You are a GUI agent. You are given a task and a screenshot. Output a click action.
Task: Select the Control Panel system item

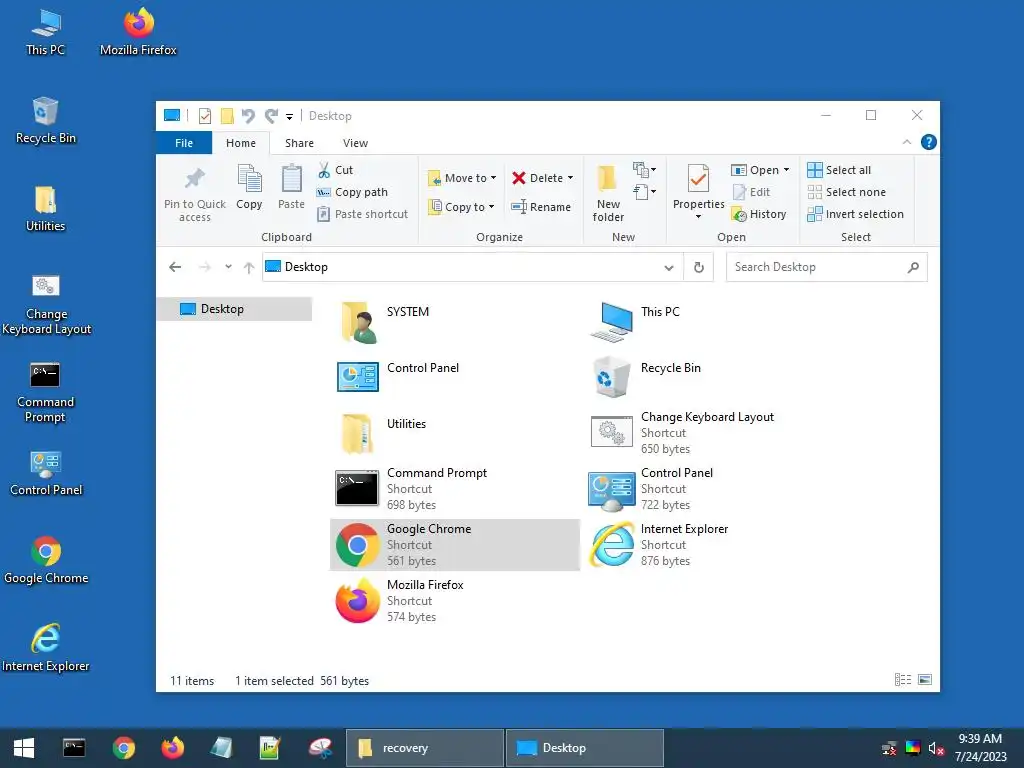point(455,377)
